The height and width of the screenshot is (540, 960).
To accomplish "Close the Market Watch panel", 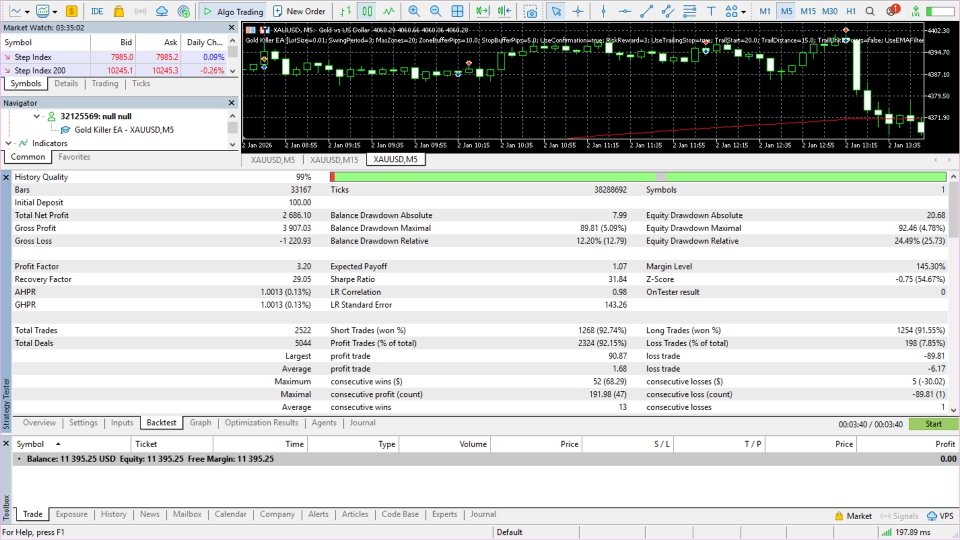I will 231,28.
